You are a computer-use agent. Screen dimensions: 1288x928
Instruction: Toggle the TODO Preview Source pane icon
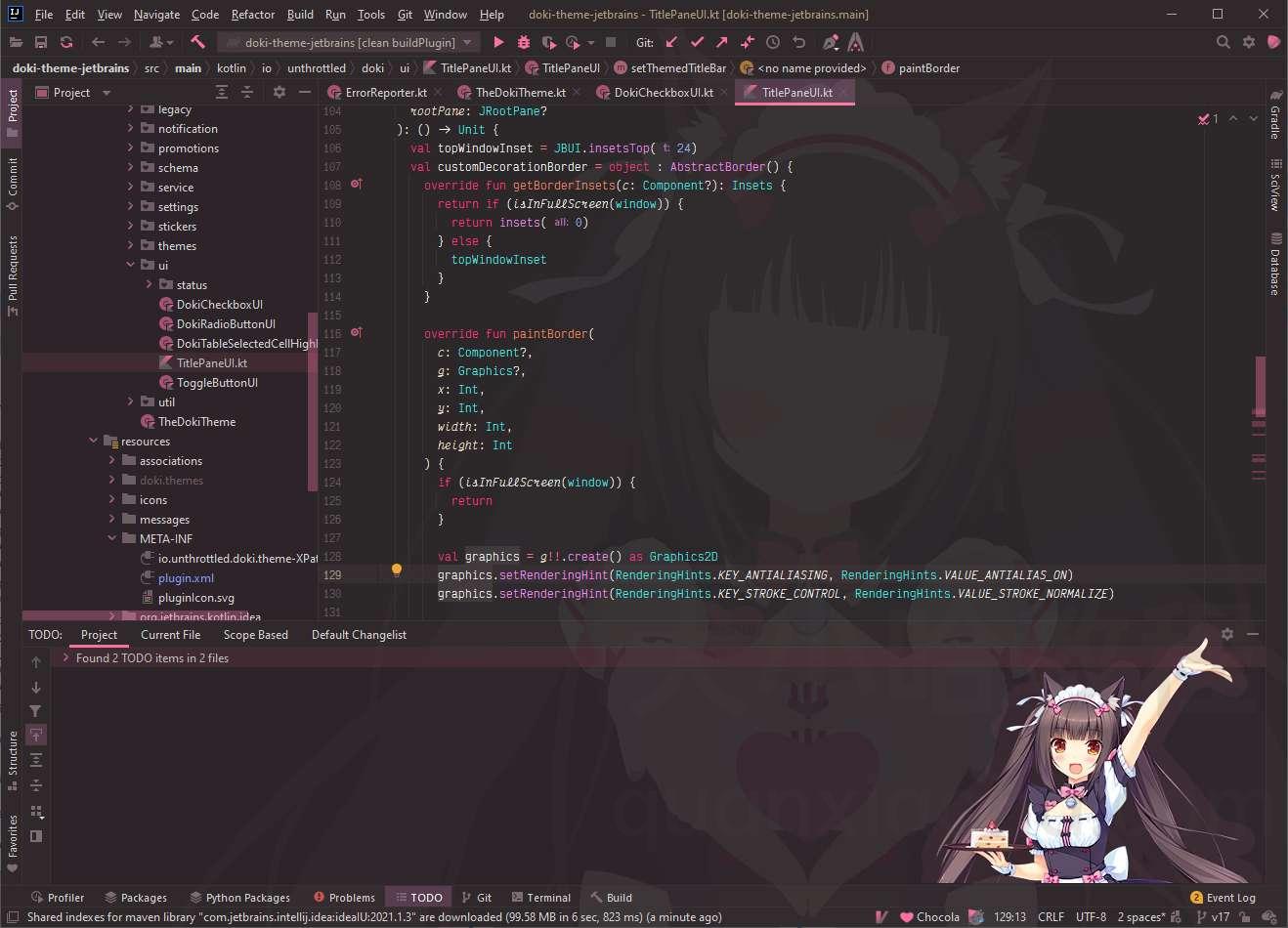(36, 836)
